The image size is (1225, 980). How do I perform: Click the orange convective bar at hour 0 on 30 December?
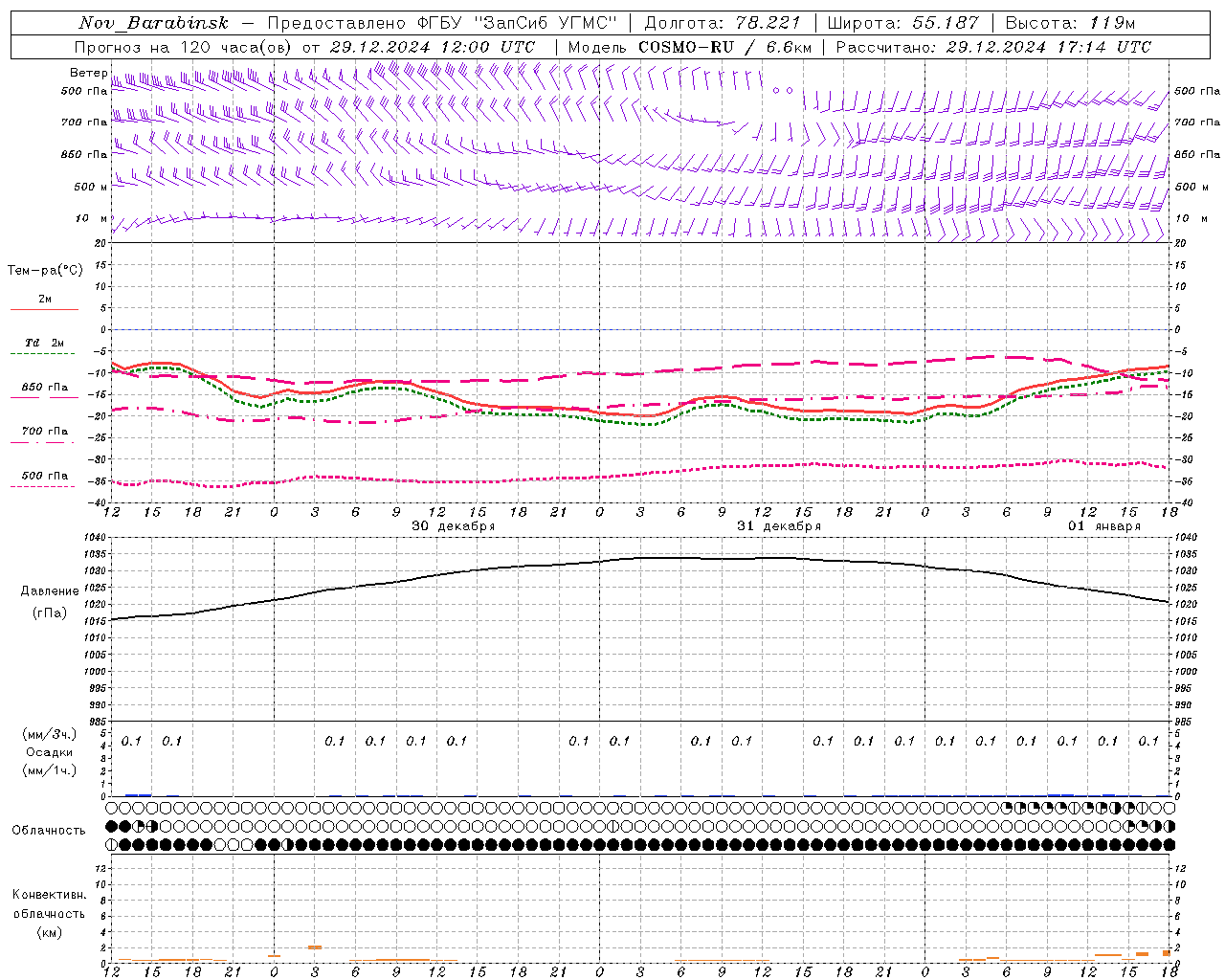click(274, 956)
